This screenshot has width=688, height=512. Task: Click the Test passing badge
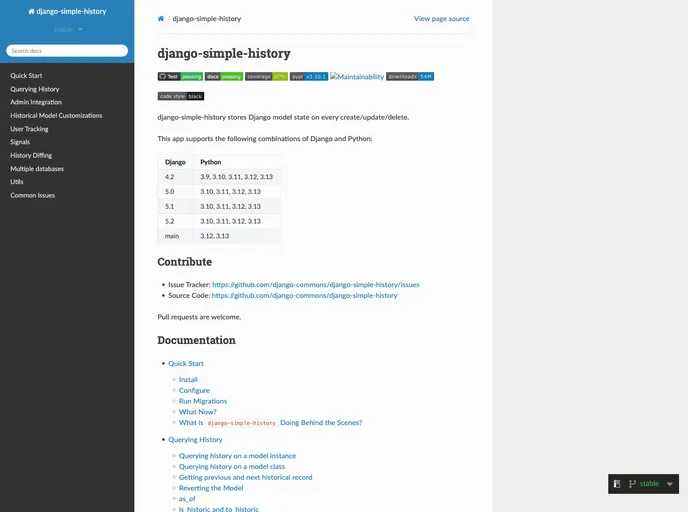[x=180, y=76]
